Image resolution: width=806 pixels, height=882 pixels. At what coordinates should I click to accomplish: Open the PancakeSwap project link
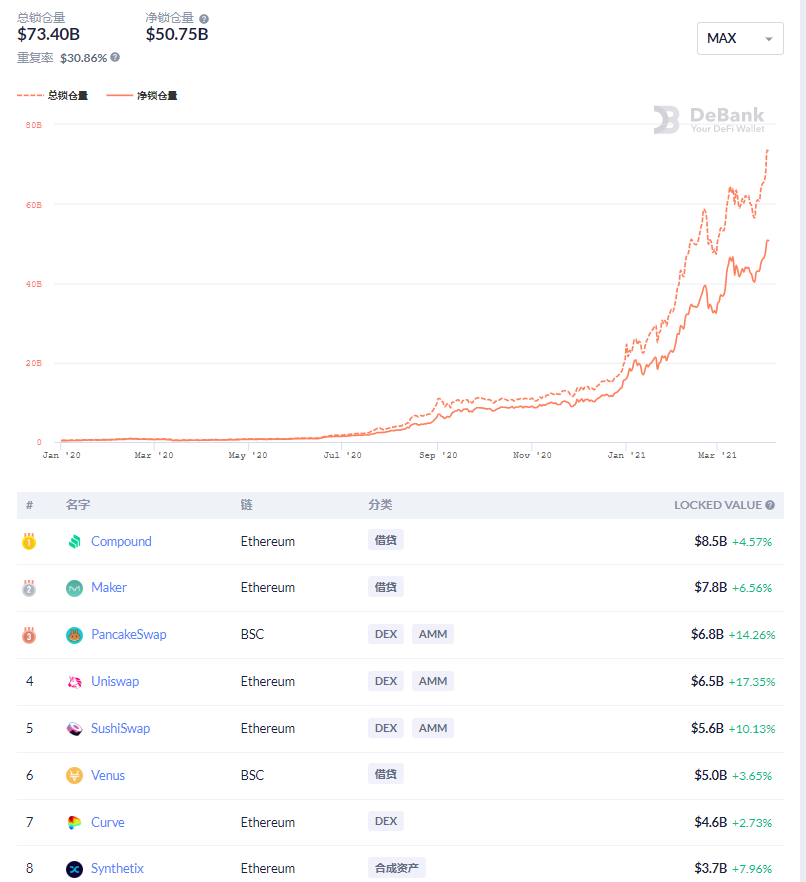[129, 634]
